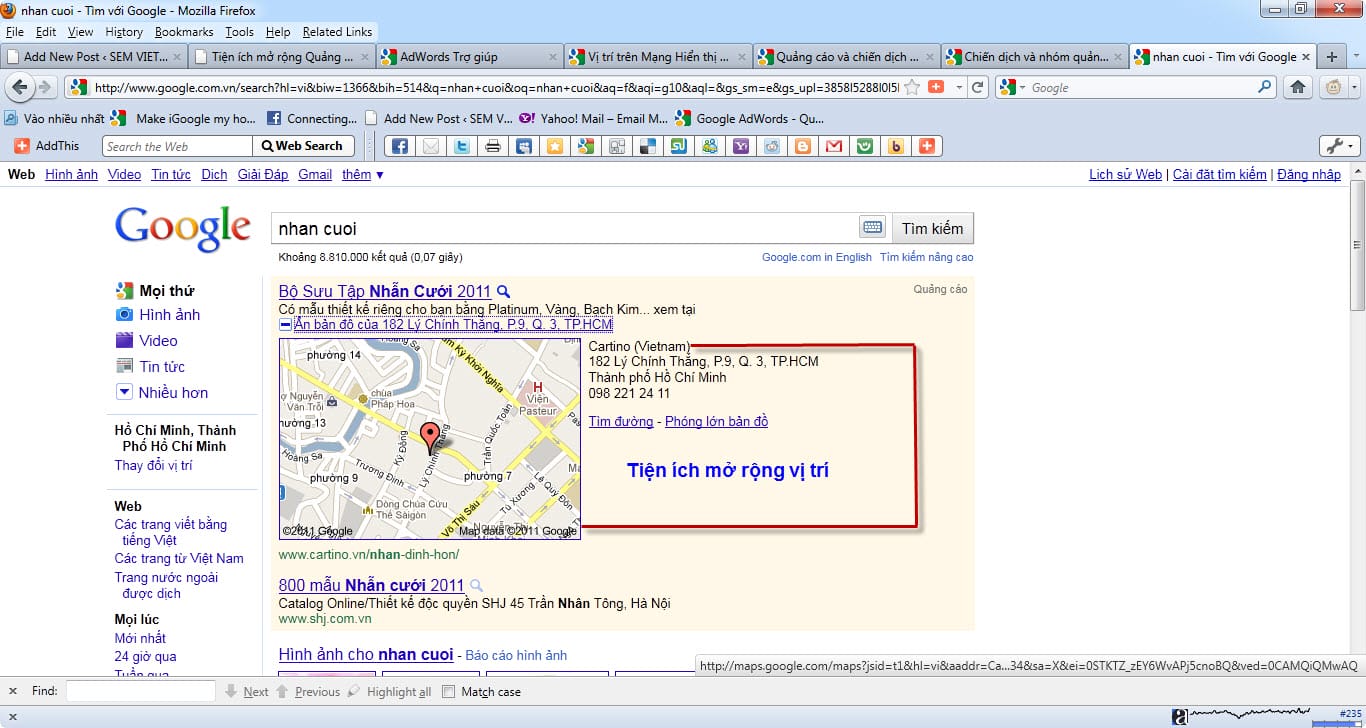The height and width of the screenshot is (728, 1366).
Task: Go to the Home page icon
Action: pos(1297,87)
